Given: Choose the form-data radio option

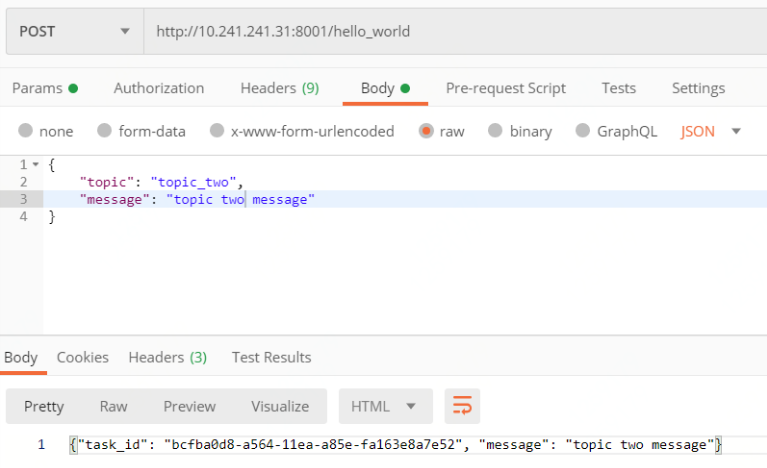Looking at the screenshot, I should tap(104, 131).
